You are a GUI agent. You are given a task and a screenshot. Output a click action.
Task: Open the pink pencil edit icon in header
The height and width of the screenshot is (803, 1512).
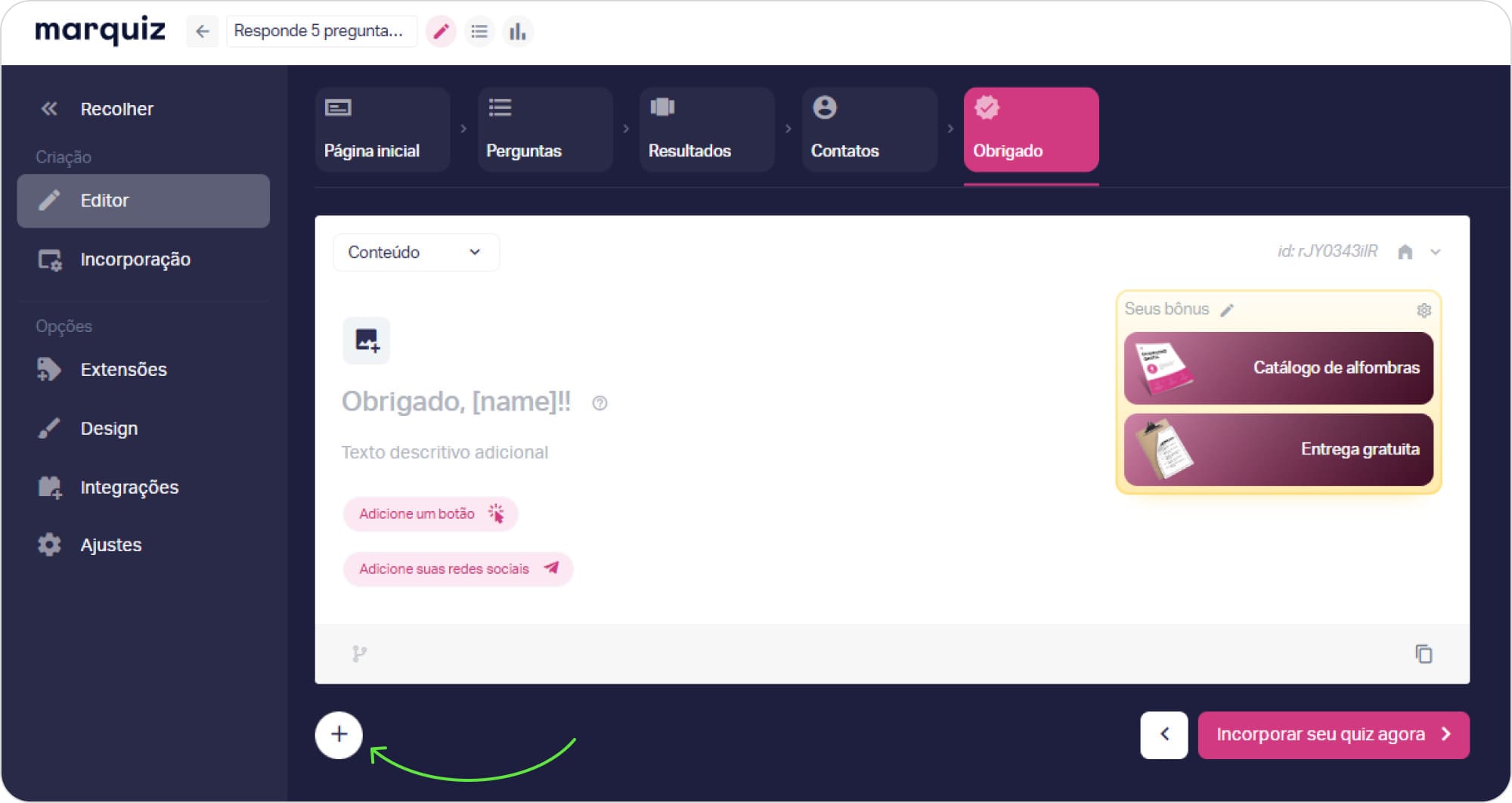[x=441, y=32]
